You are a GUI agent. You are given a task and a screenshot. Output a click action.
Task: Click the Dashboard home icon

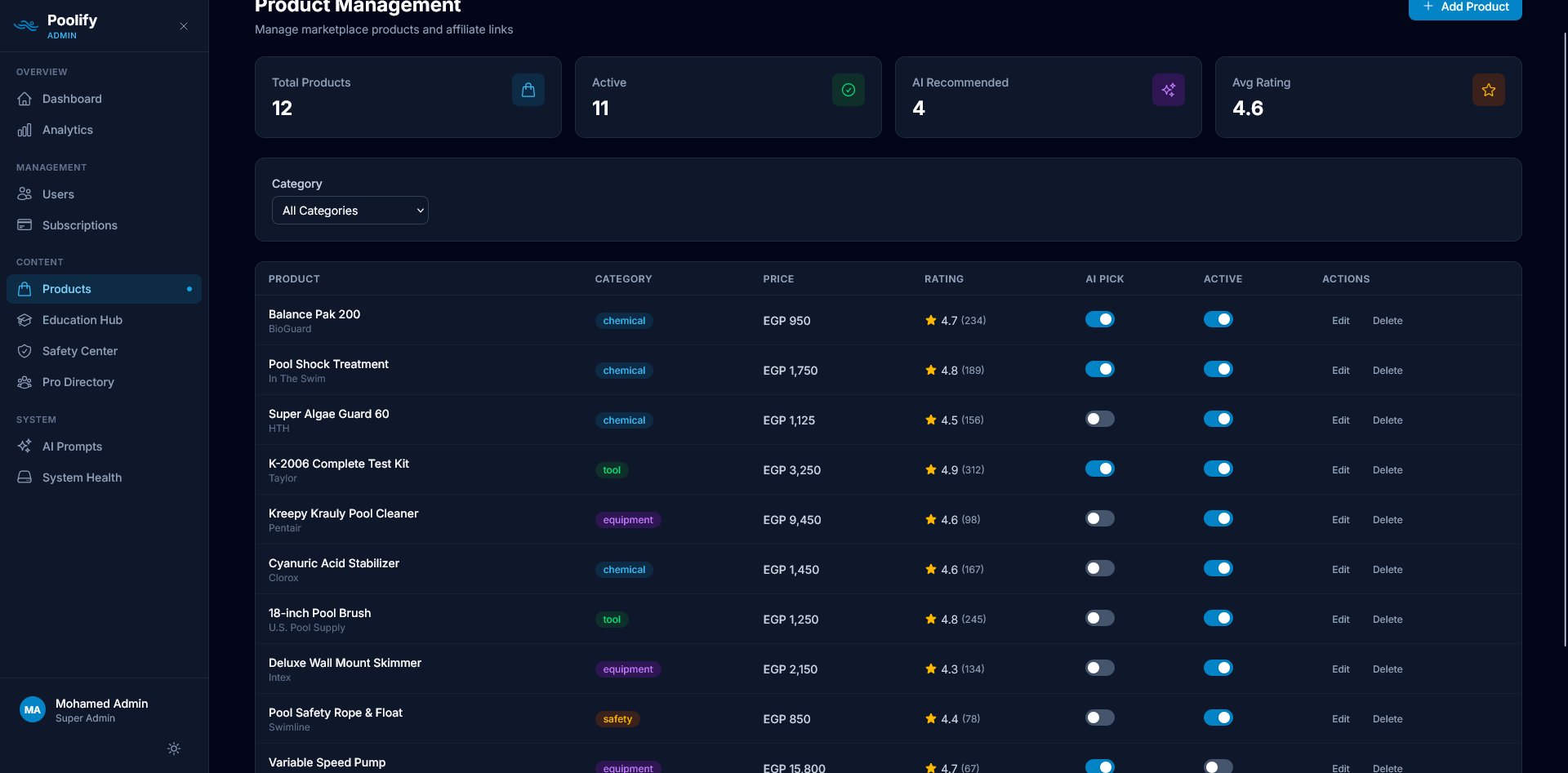click(x=24, y=99)
